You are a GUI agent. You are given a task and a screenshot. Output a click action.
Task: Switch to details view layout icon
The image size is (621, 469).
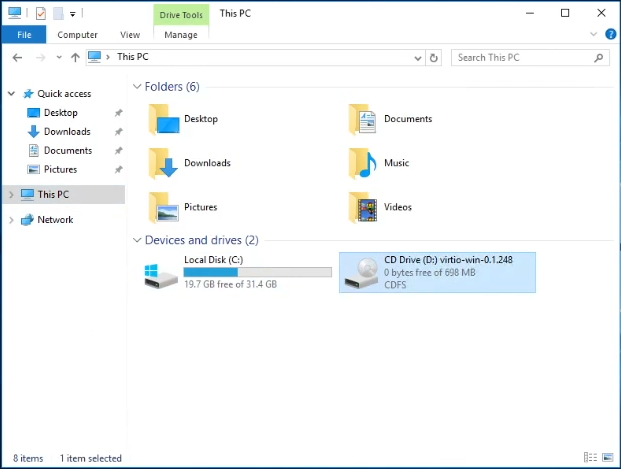(590, 458)
